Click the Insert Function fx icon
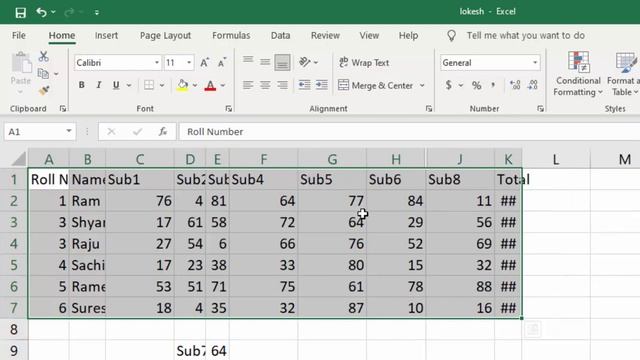The image size is (640, 360). click(163, 131)
